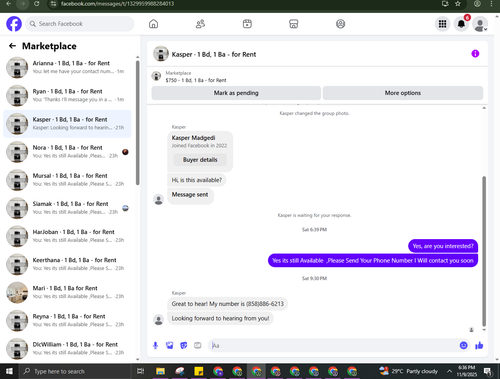Open Mursal 1 Bd rental conversation
Image resolution: width=500 pixels, height=379 pixels.
tap(68, 180)
